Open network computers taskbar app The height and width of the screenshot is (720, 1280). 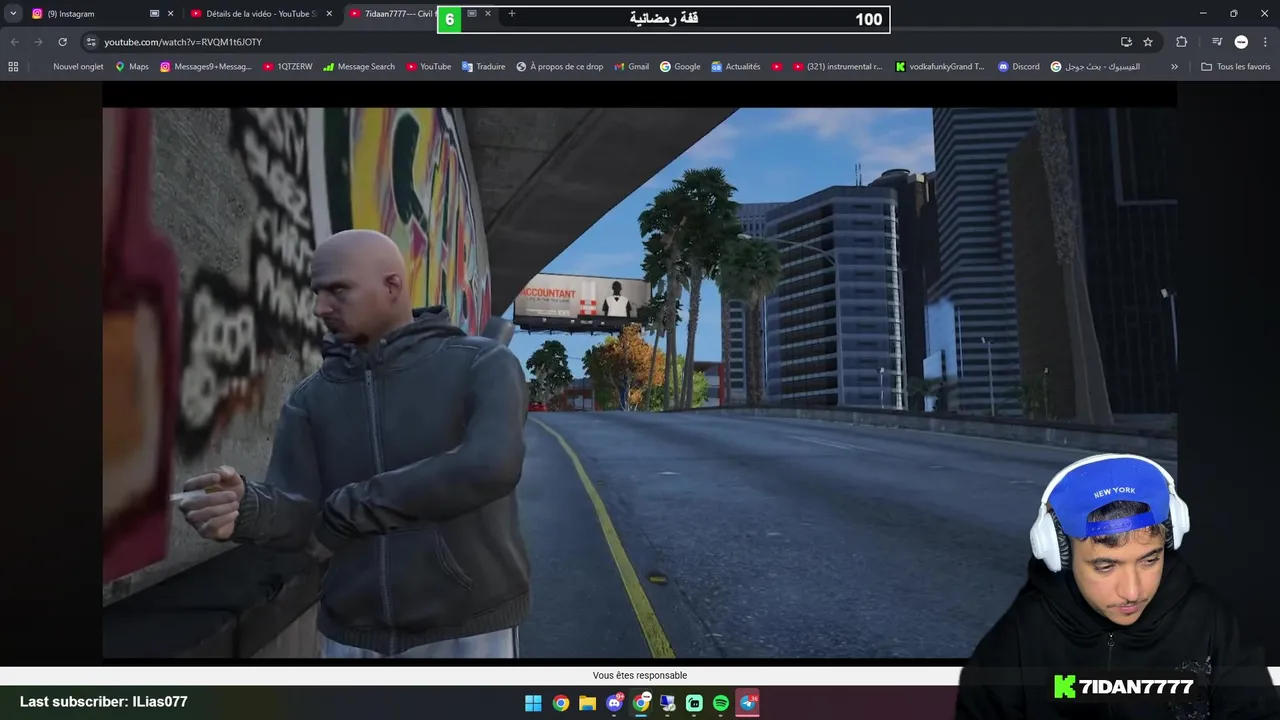tap(668, 703)
